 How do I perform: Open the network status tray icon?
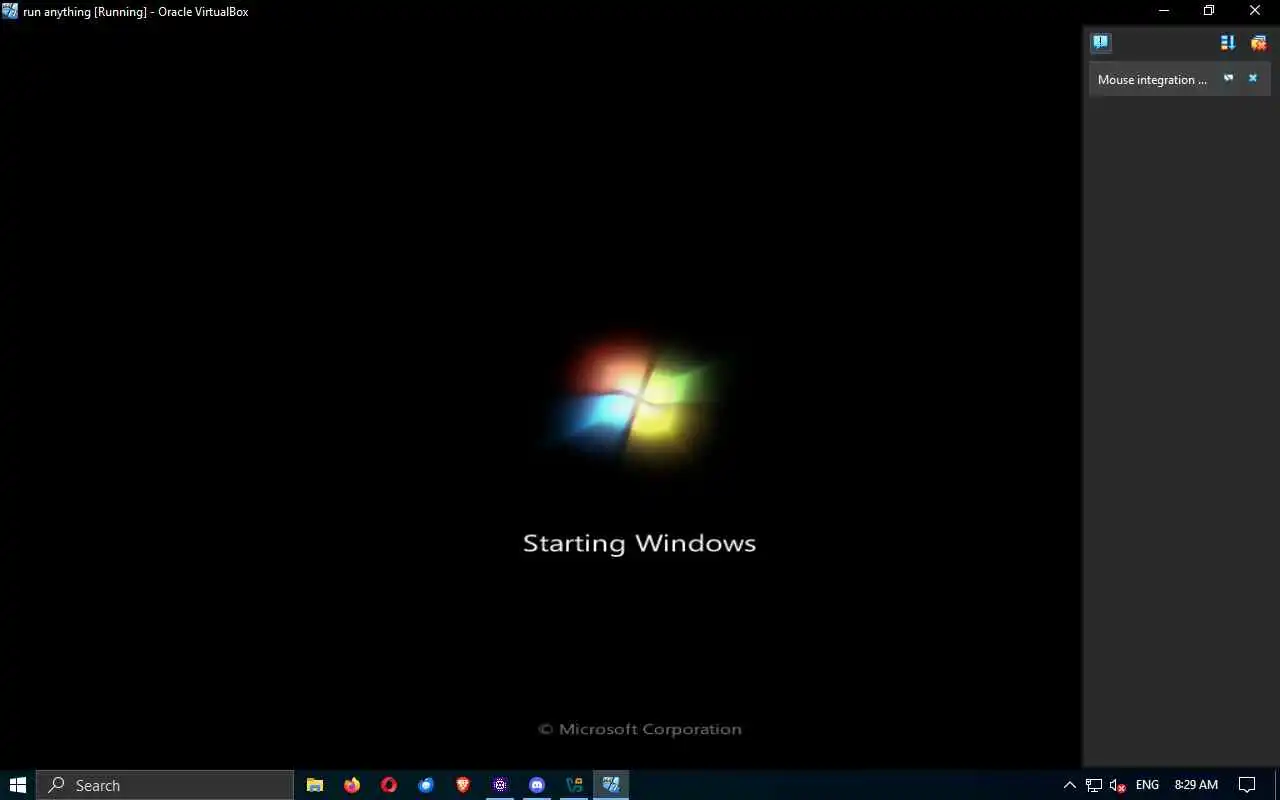pos(1094,785)
